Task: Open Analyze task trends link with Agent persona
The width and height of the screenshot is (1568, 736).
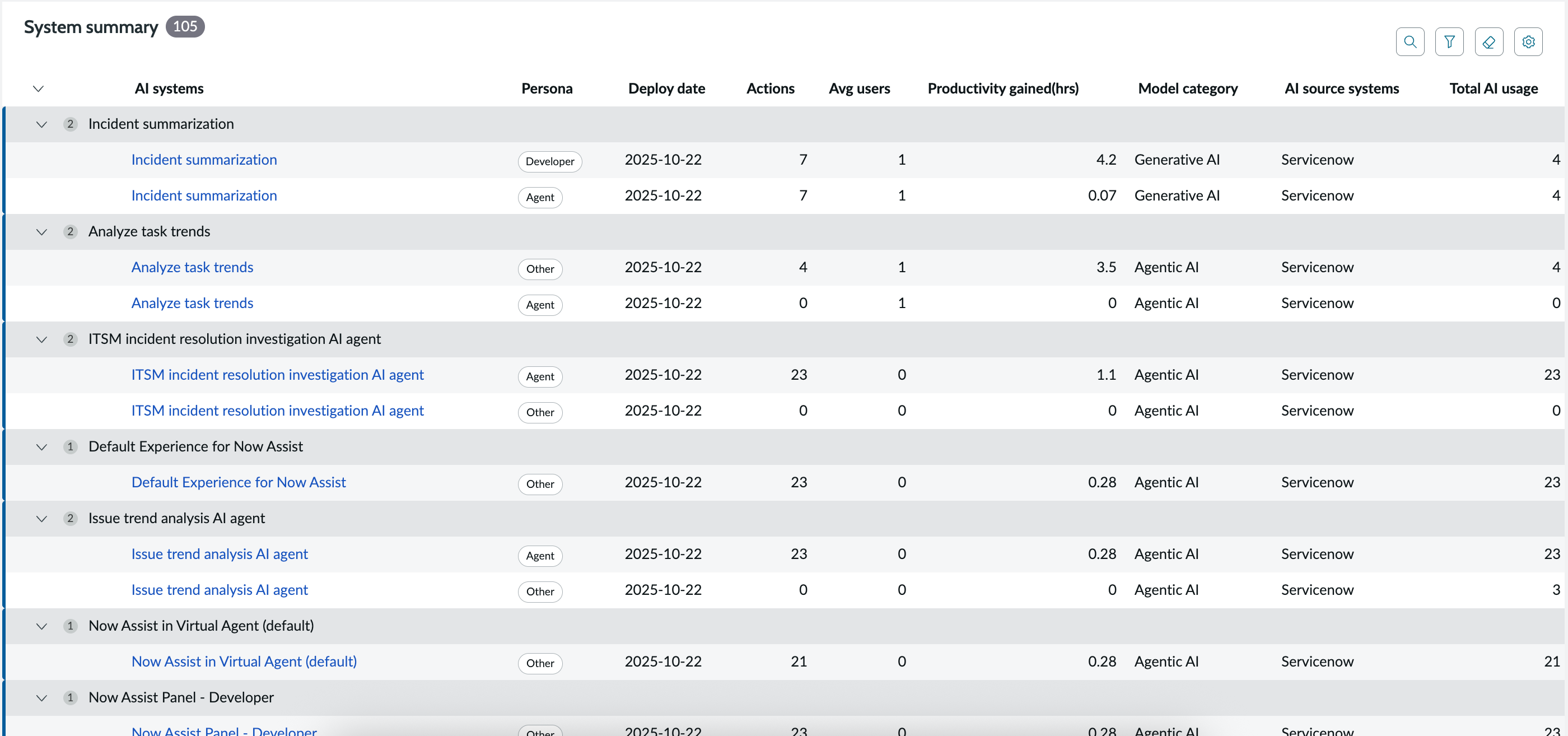Action: tap(192, 303)
